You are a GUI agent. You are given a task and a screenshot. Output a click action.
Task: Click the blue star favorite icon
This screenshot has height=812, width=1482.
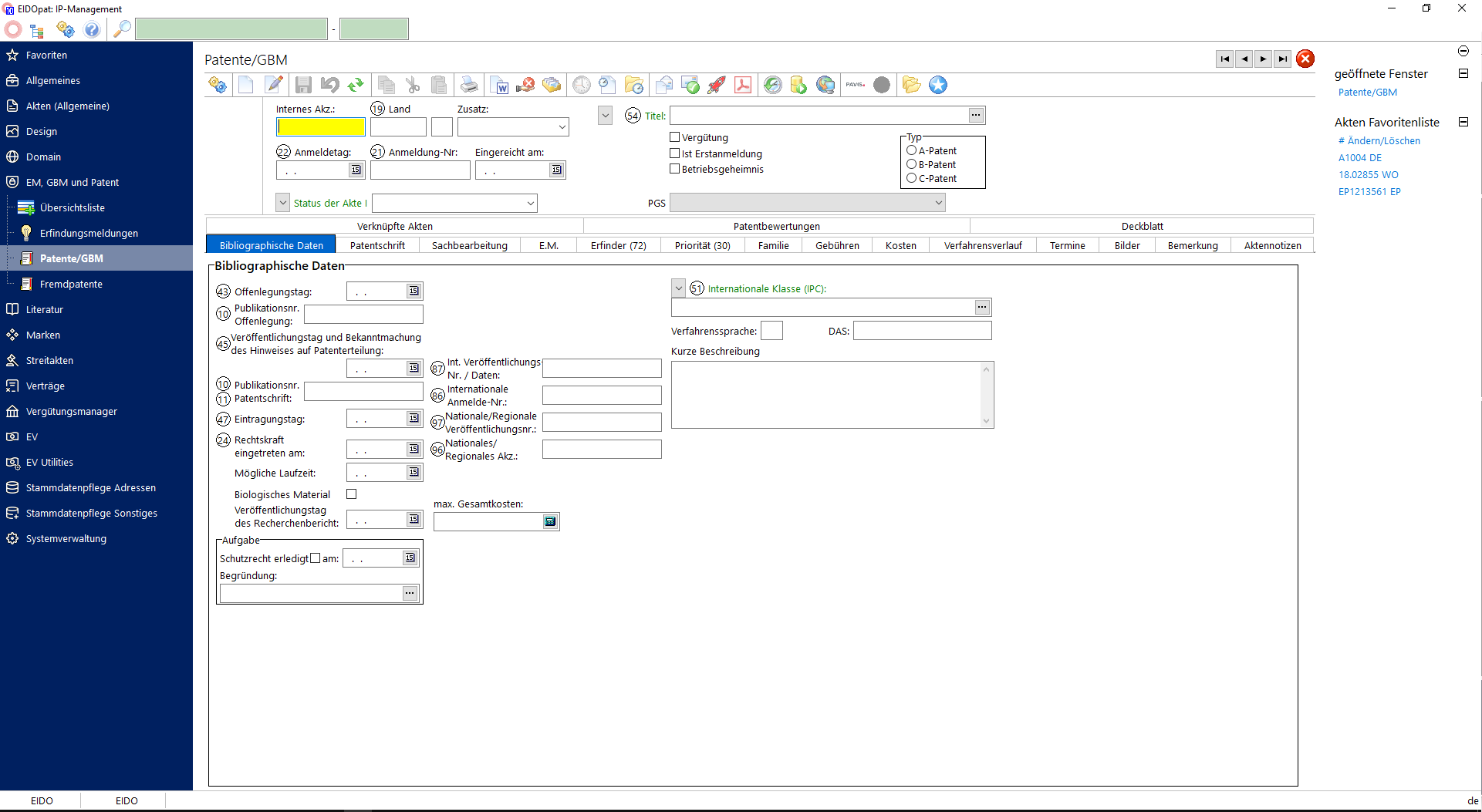938,85
